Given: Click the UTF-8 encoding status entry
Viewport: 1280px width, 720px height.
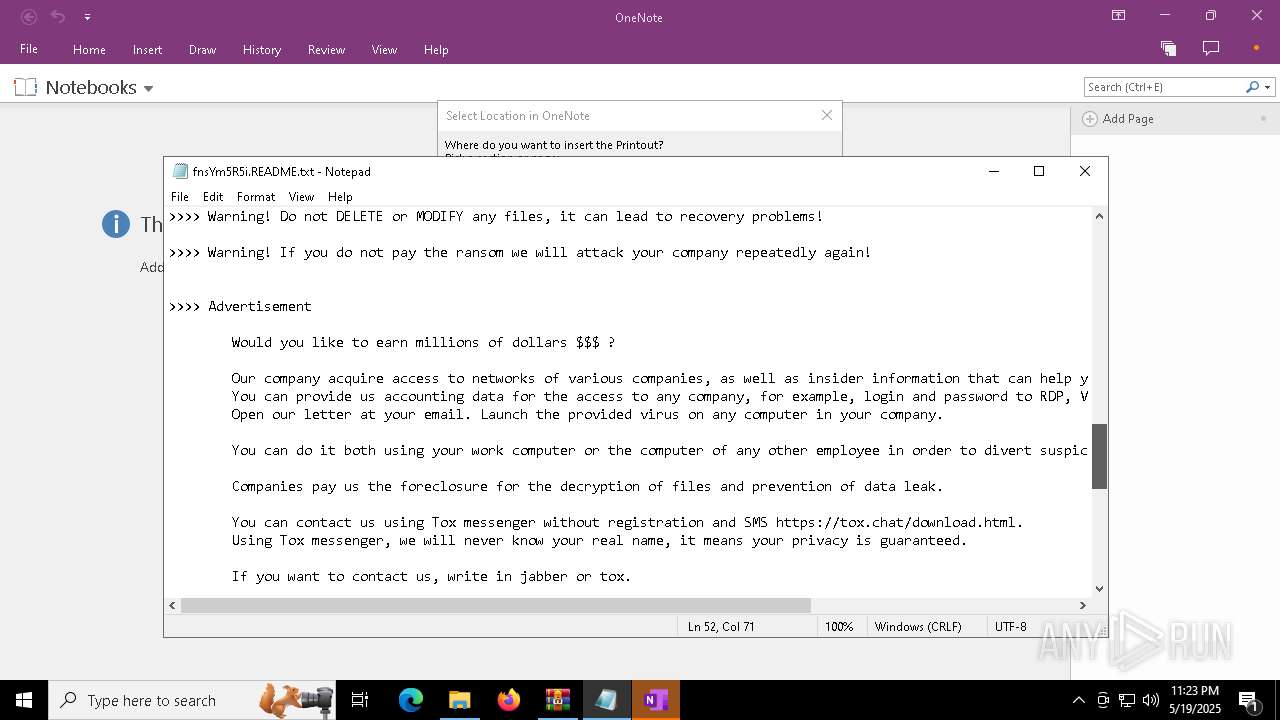Looking at the screenshot, I should [x=1011, y=627].
